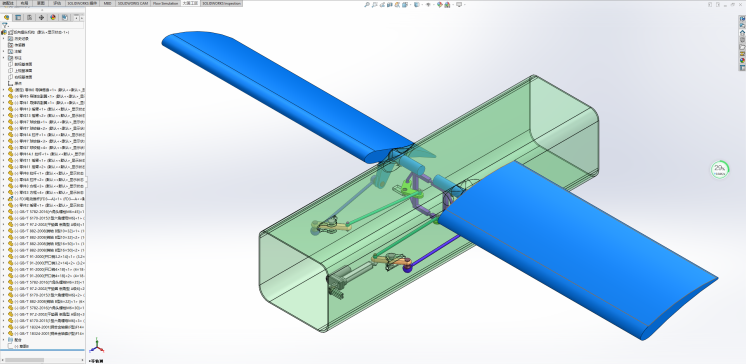Open the ConfigurationManager tab icon
746x364 pixels.
(x=29, y=18)
